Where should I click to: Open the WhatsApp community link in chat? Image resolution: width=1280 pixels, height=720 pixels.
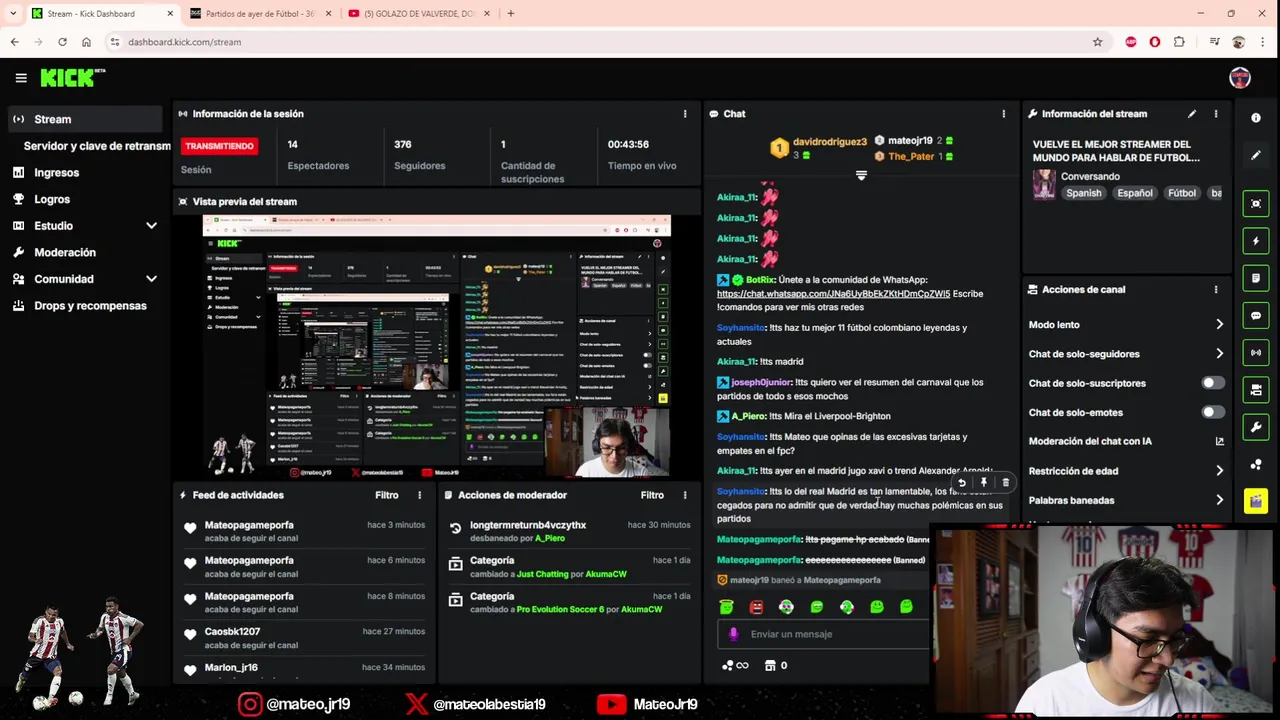pyautogui.click(x=833, y=294)
